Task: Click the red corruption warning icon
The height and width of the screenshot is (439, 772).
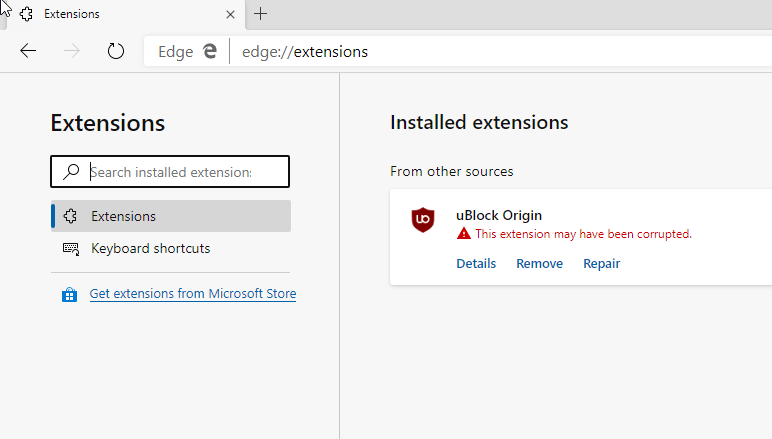Action: tap(463, 233)
